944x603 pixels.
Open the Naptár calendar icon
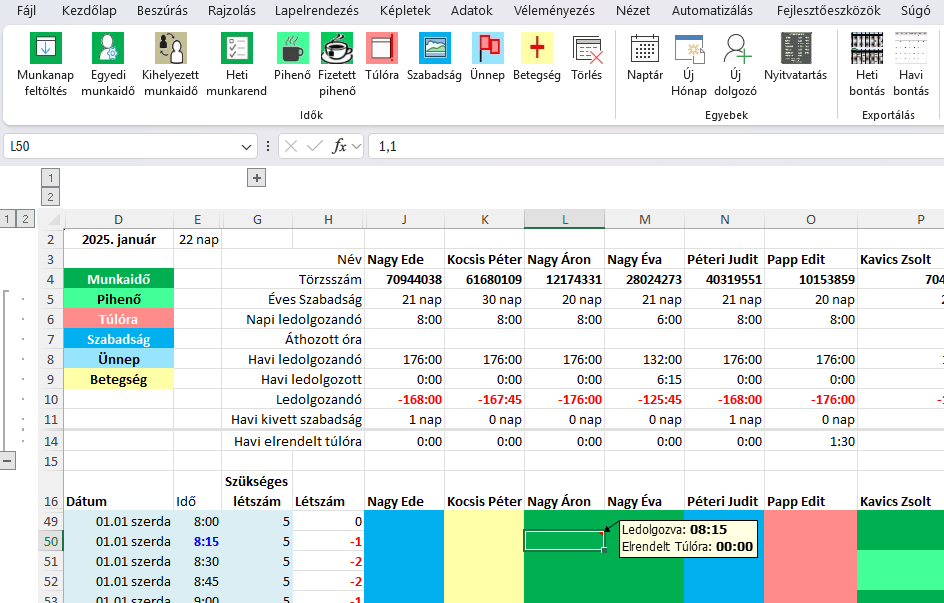coord(645,49)
